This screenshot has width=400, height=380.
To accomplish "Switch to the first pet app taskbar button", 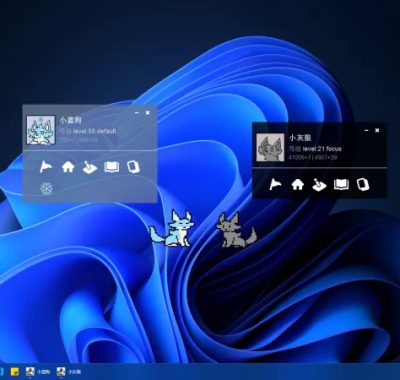I will 38,372.
